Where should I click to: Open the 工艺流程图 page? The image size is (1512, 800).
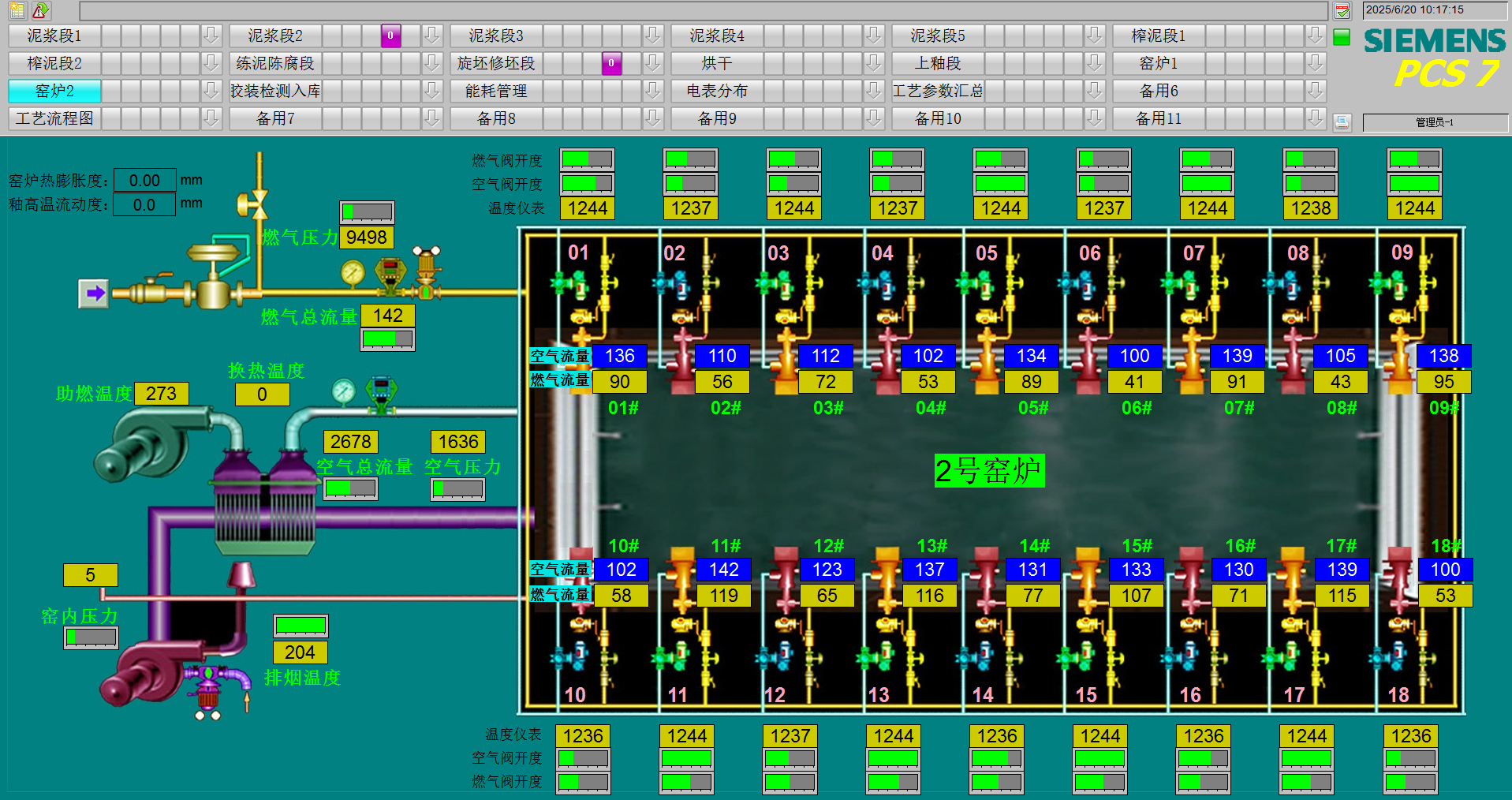tap(54, 118)
